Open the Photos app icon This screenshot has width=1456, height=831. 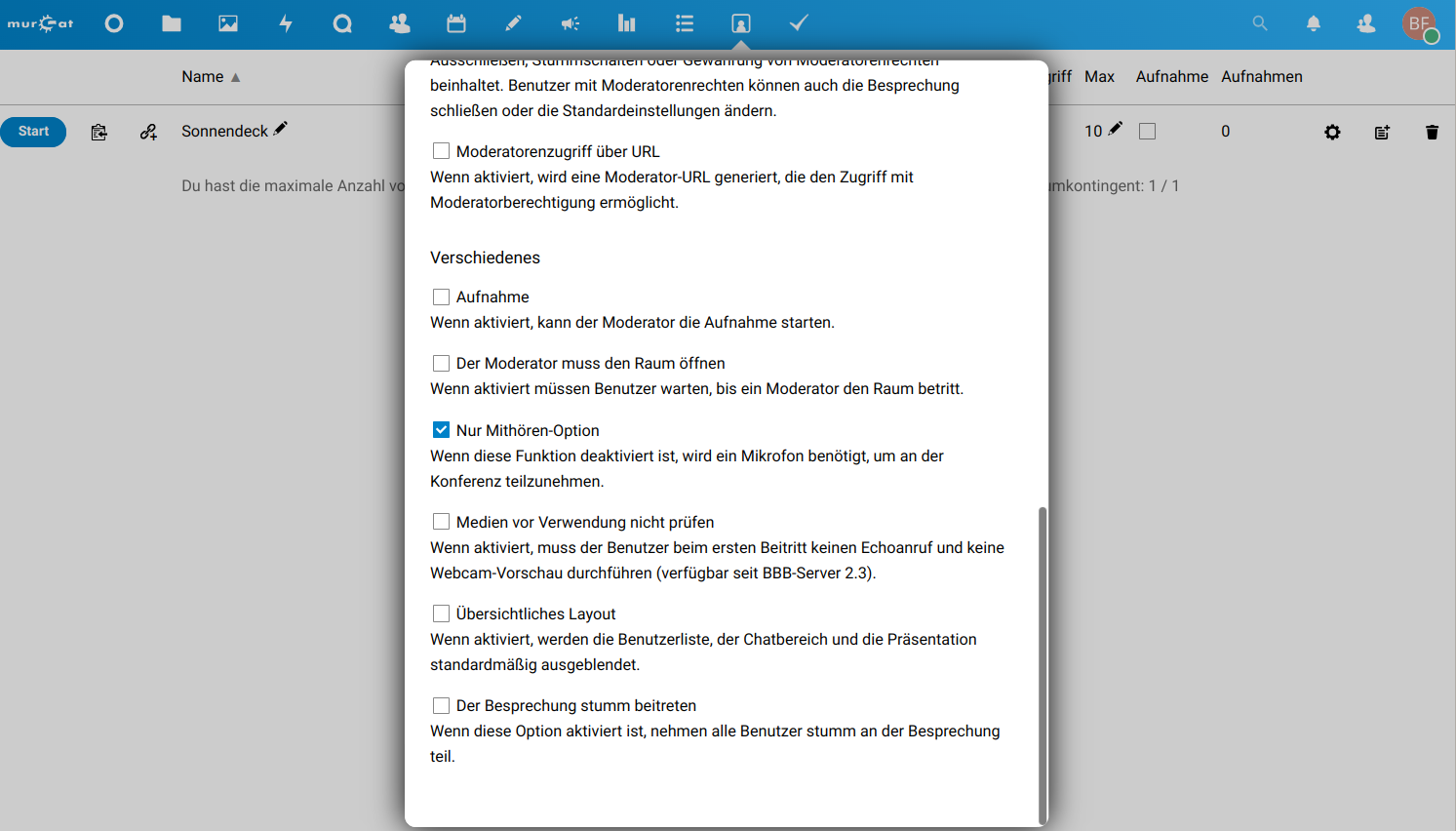click(x=228, y=23)
